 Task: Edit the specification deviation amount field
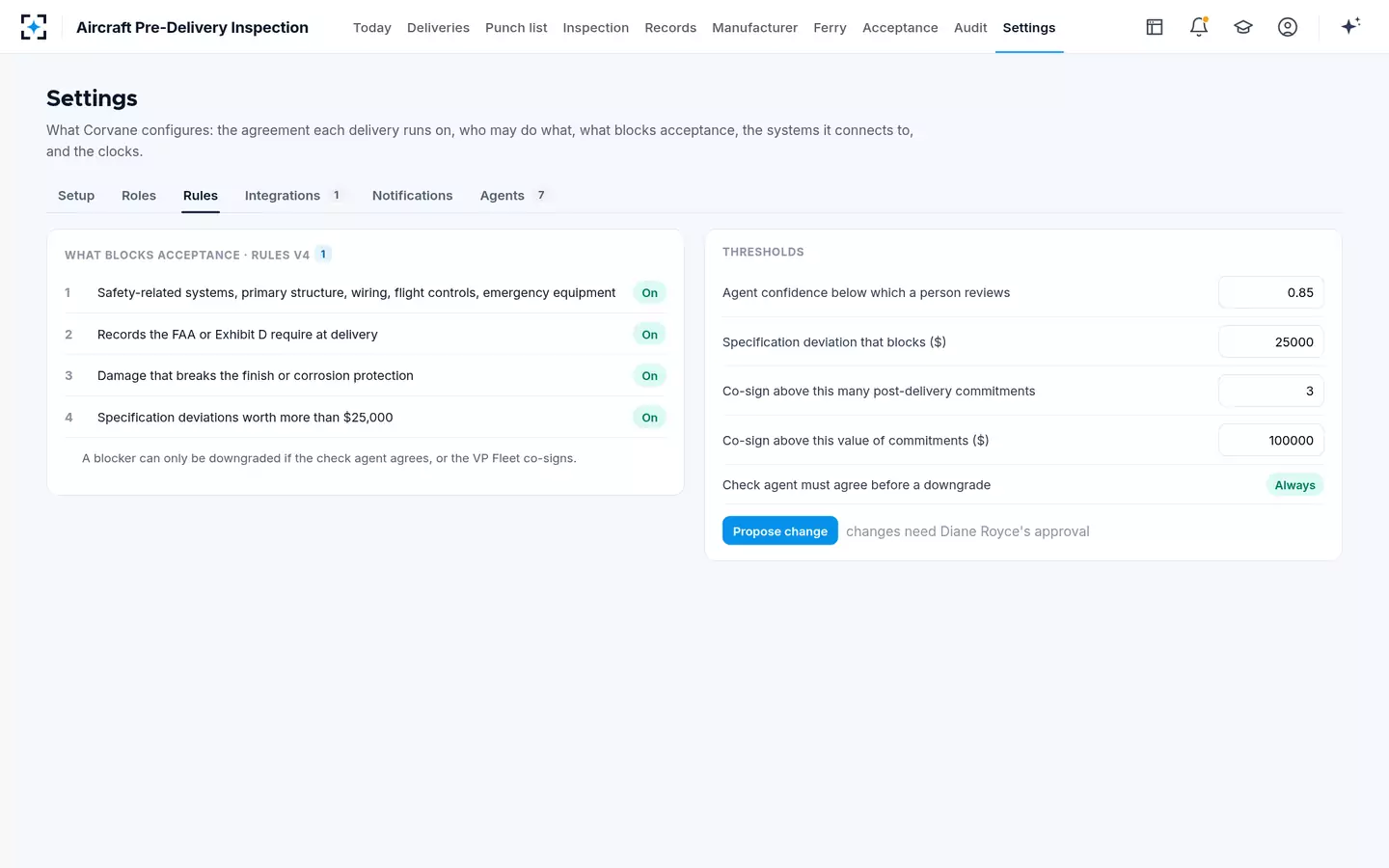tap(1271, 341)
